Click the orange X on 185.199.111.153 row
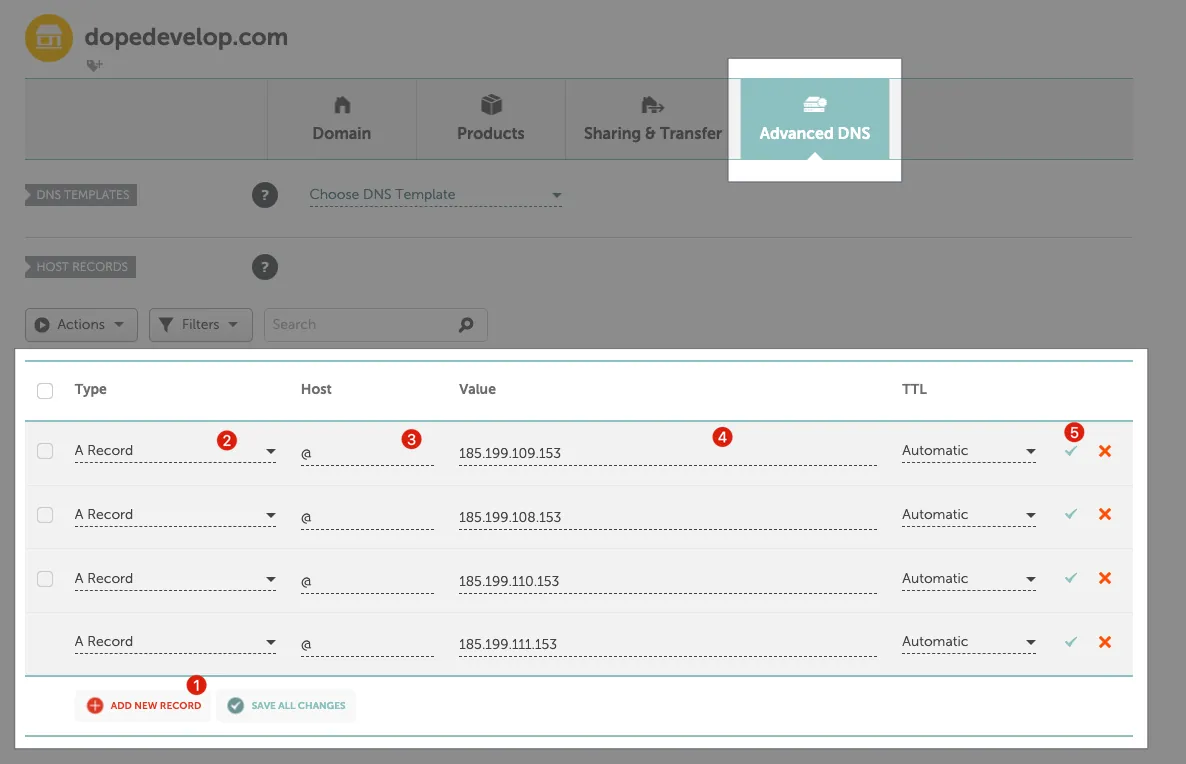Screen dimensions: 1186x764 pos(1105,642)
